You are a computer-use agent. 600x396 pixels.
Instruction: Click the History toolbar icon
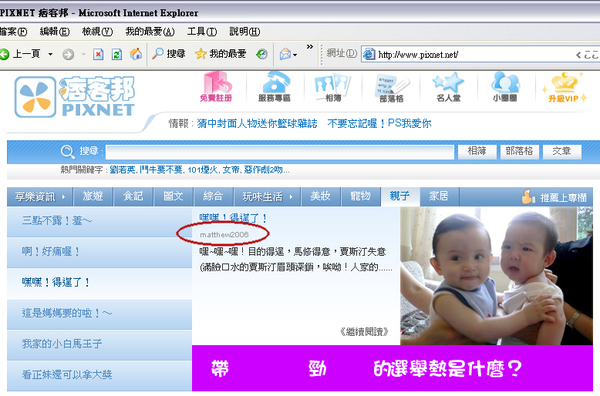262,54
